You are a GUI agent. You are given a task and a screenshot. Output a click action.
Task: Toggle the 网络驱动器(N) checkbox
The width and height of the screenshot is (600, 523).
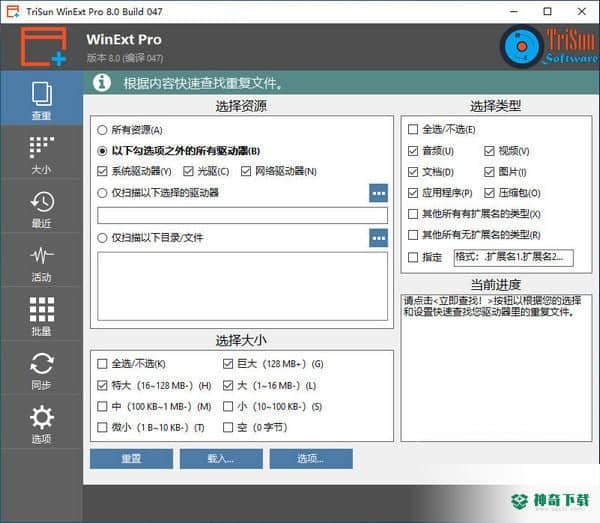tap(246, 171)
